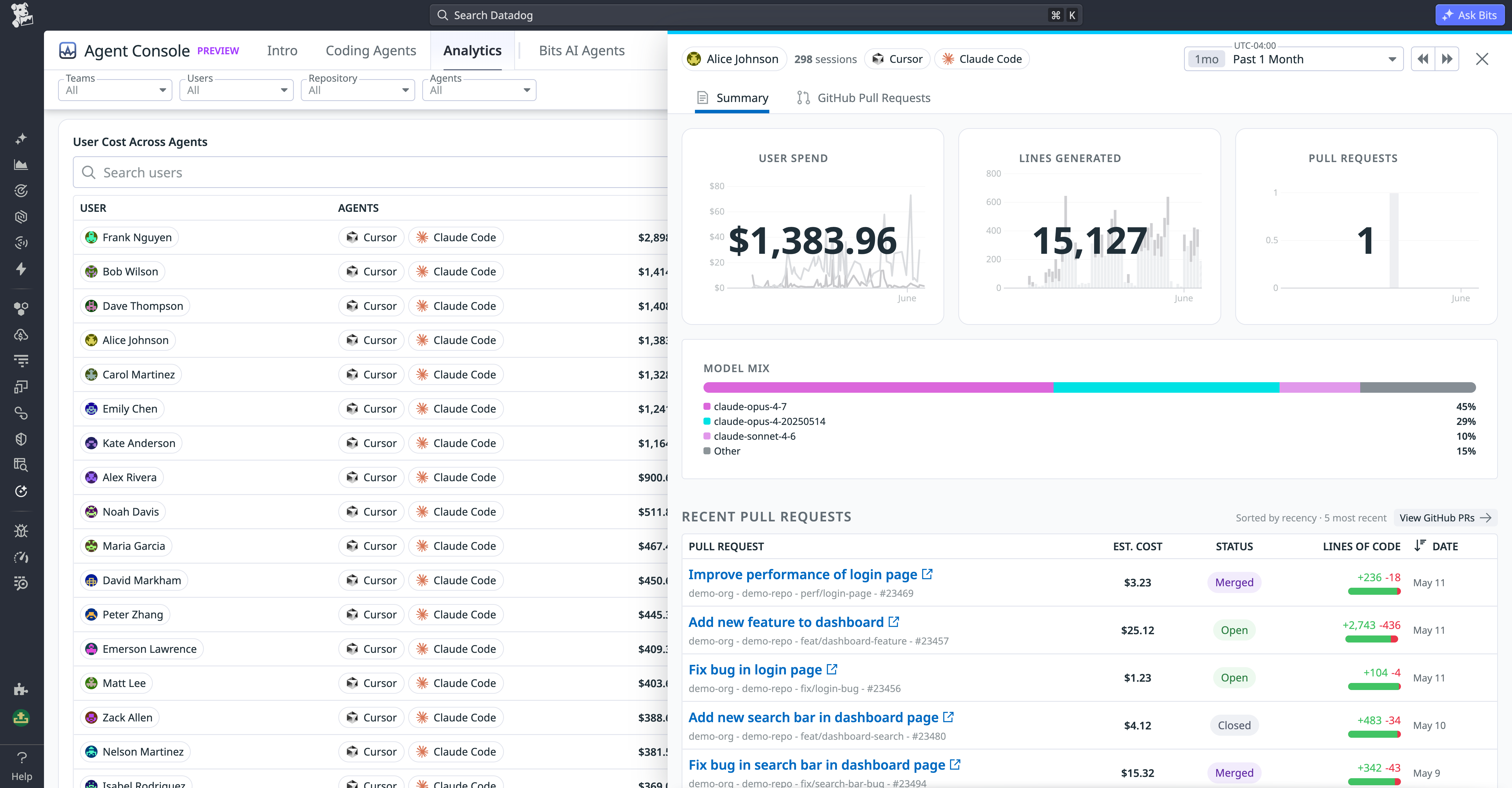
Task: Select Bob Wilson in user table
Action: pos(123,271)
